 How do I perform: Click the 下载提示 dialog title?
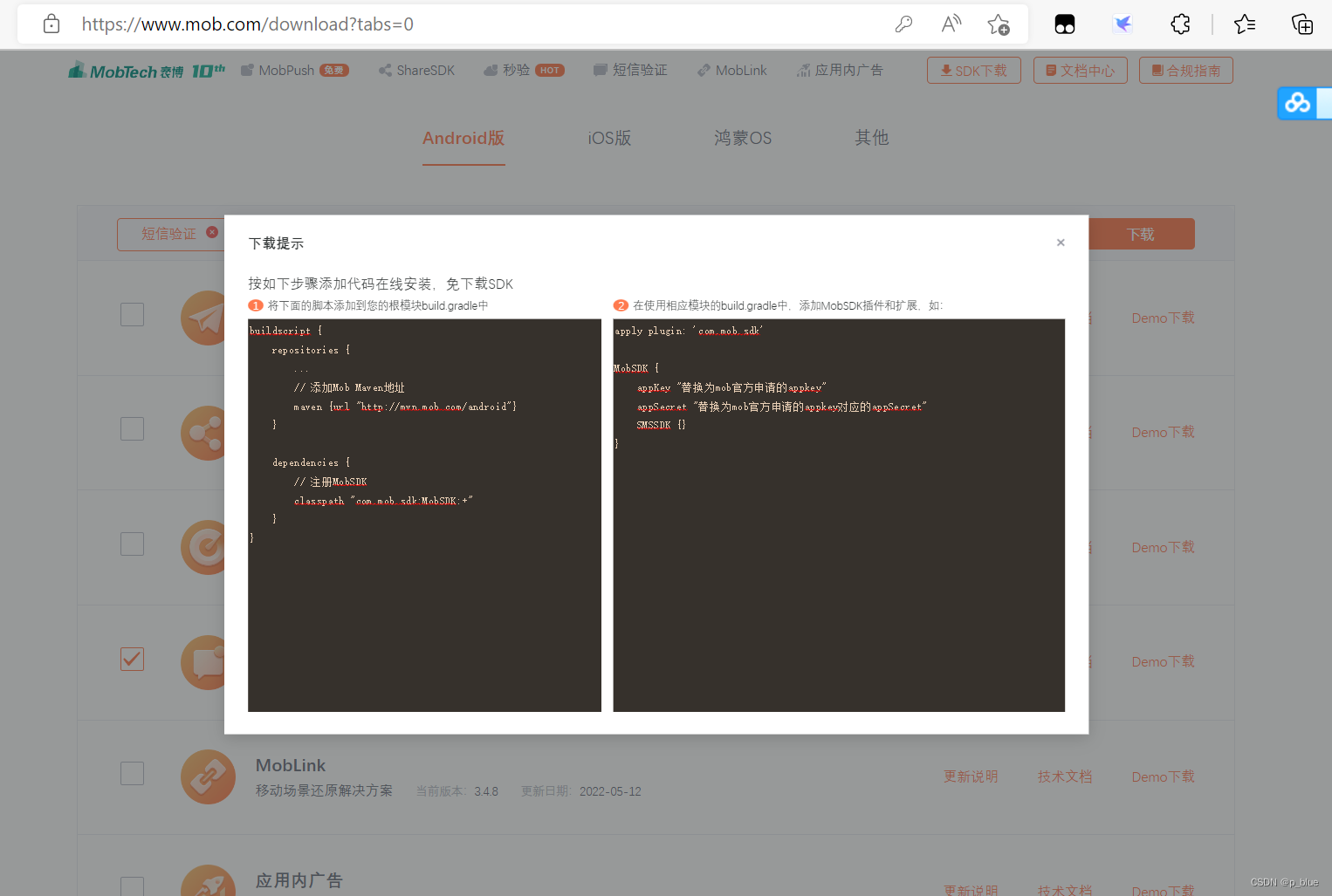click(x=277, y=243)
